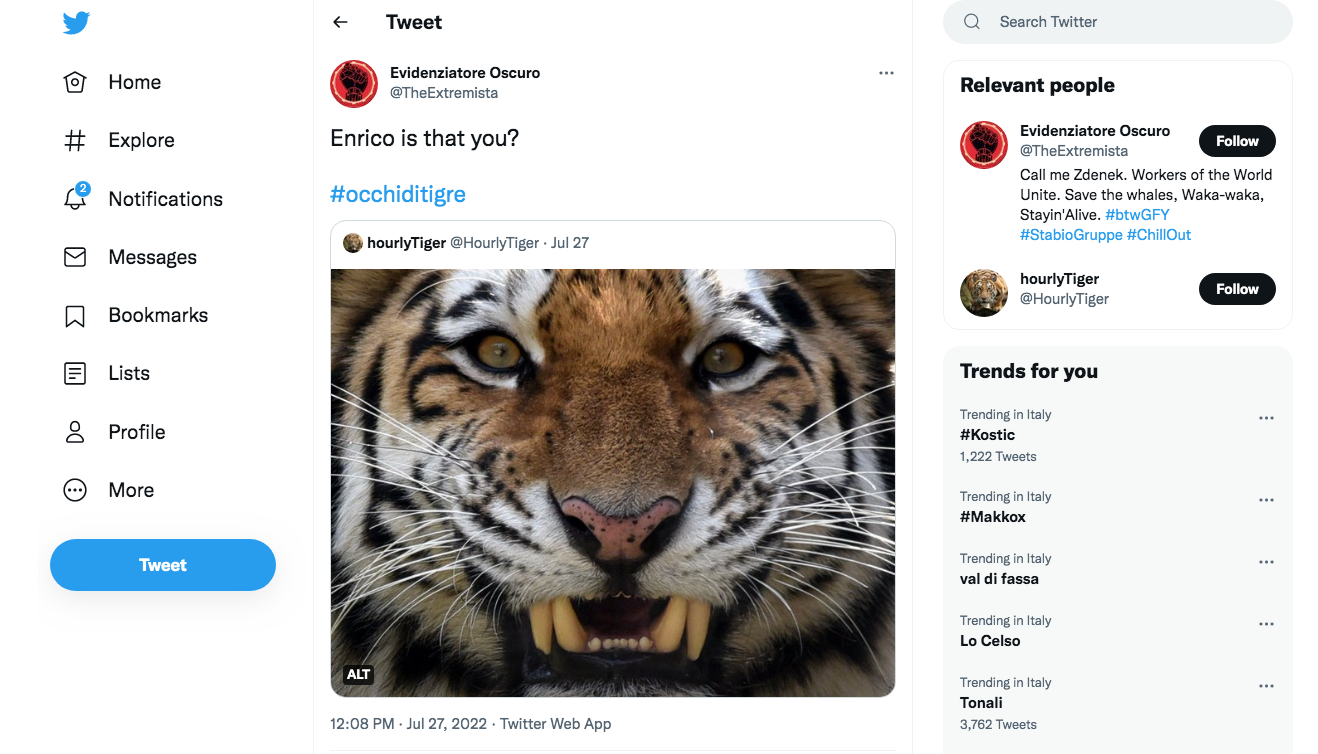This screenshot has width=1318, height=754.
Task: Show ALT text badge on tiger image
Action: click(x=358, y=675)
